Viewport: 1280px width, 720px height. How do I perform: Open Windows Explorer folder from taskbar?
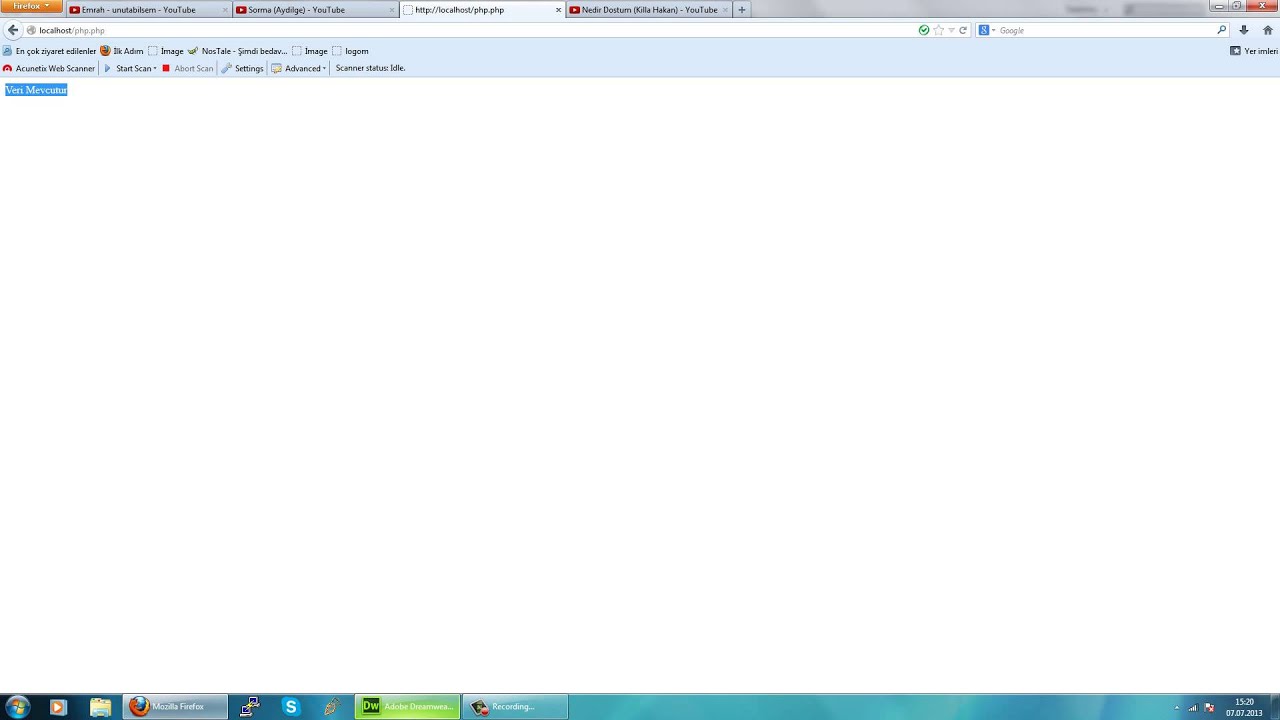click(100, 707)
